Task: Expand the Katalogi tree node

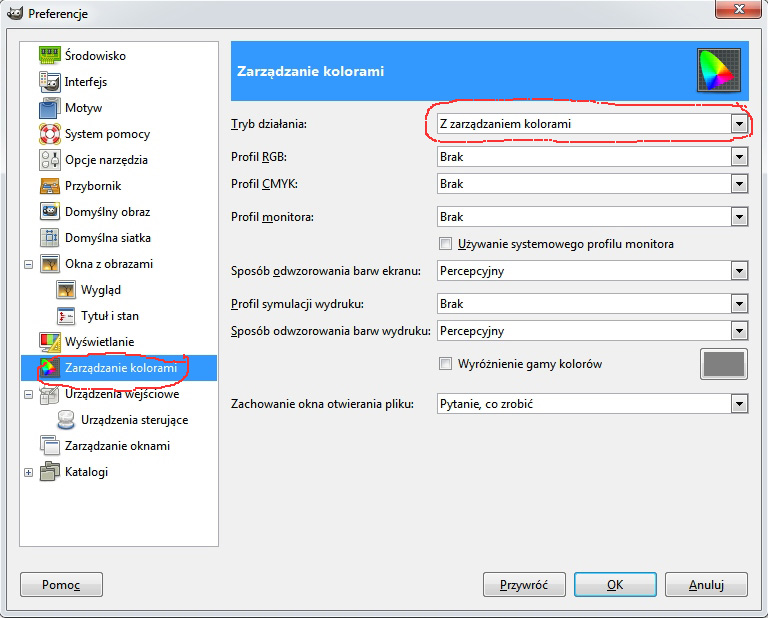Action: pos(28,472)
